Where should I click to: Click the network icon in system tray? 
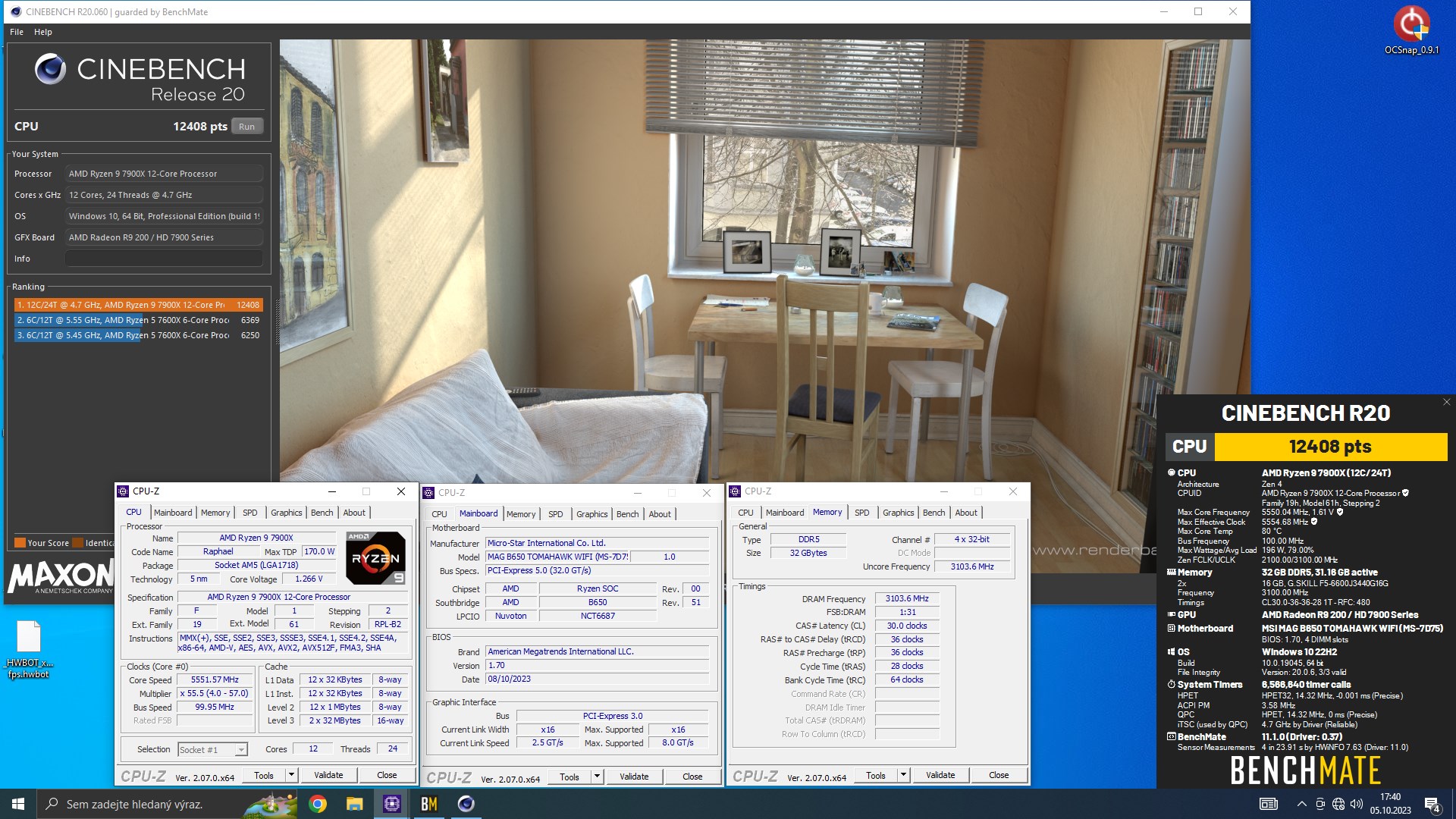coord(1338,804)
